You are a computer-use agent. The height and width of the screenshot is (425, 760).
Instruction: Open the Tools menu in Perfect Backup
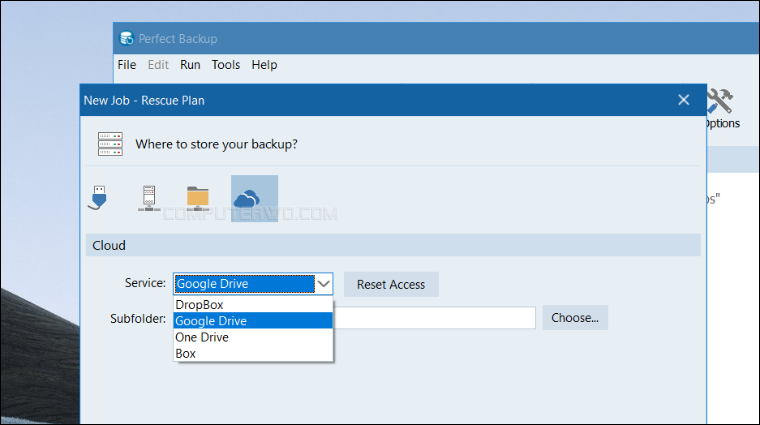click(226, 65)
